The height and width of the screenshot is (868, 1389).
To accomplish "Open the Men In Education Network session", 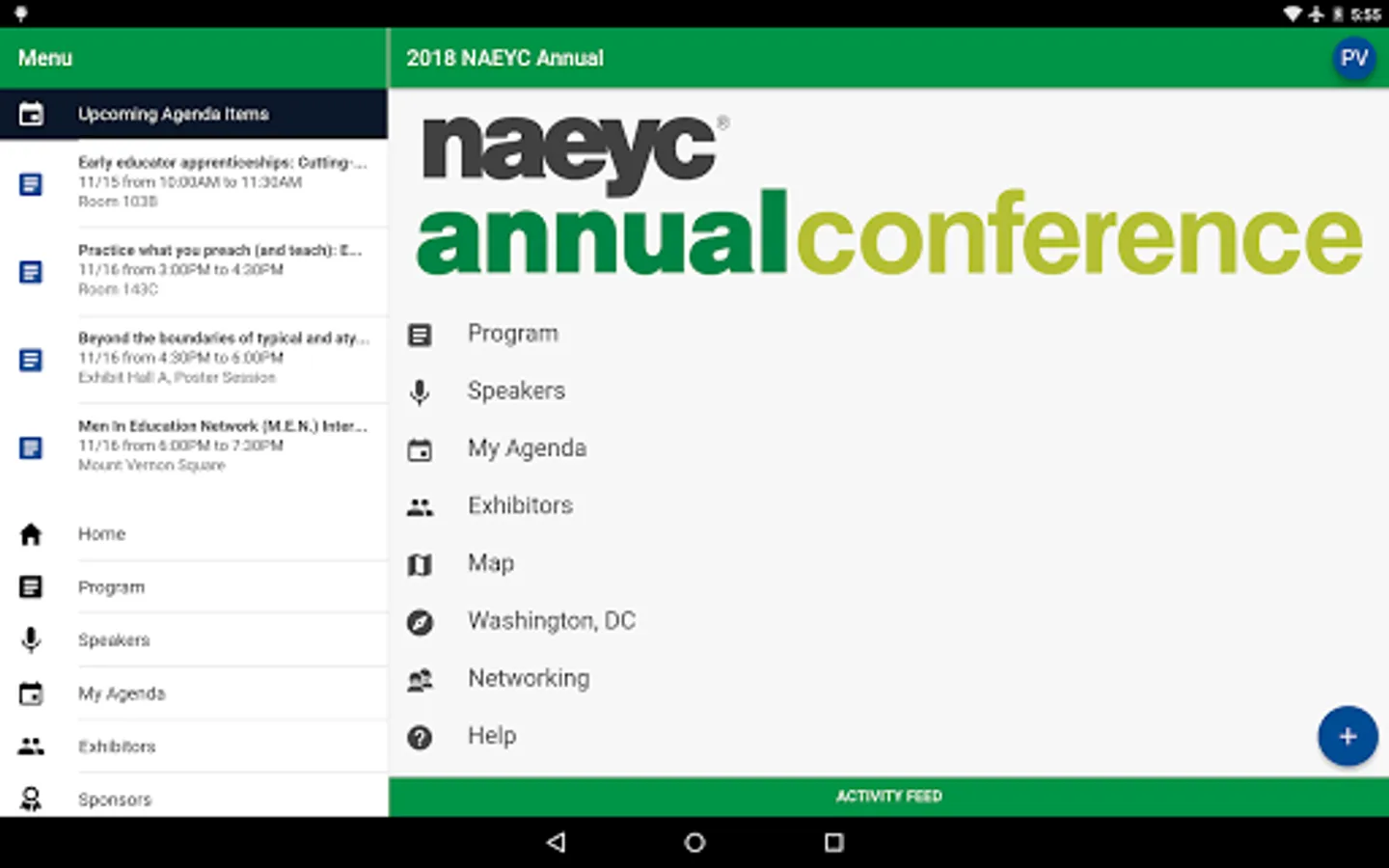I will [x=194, y=446].
